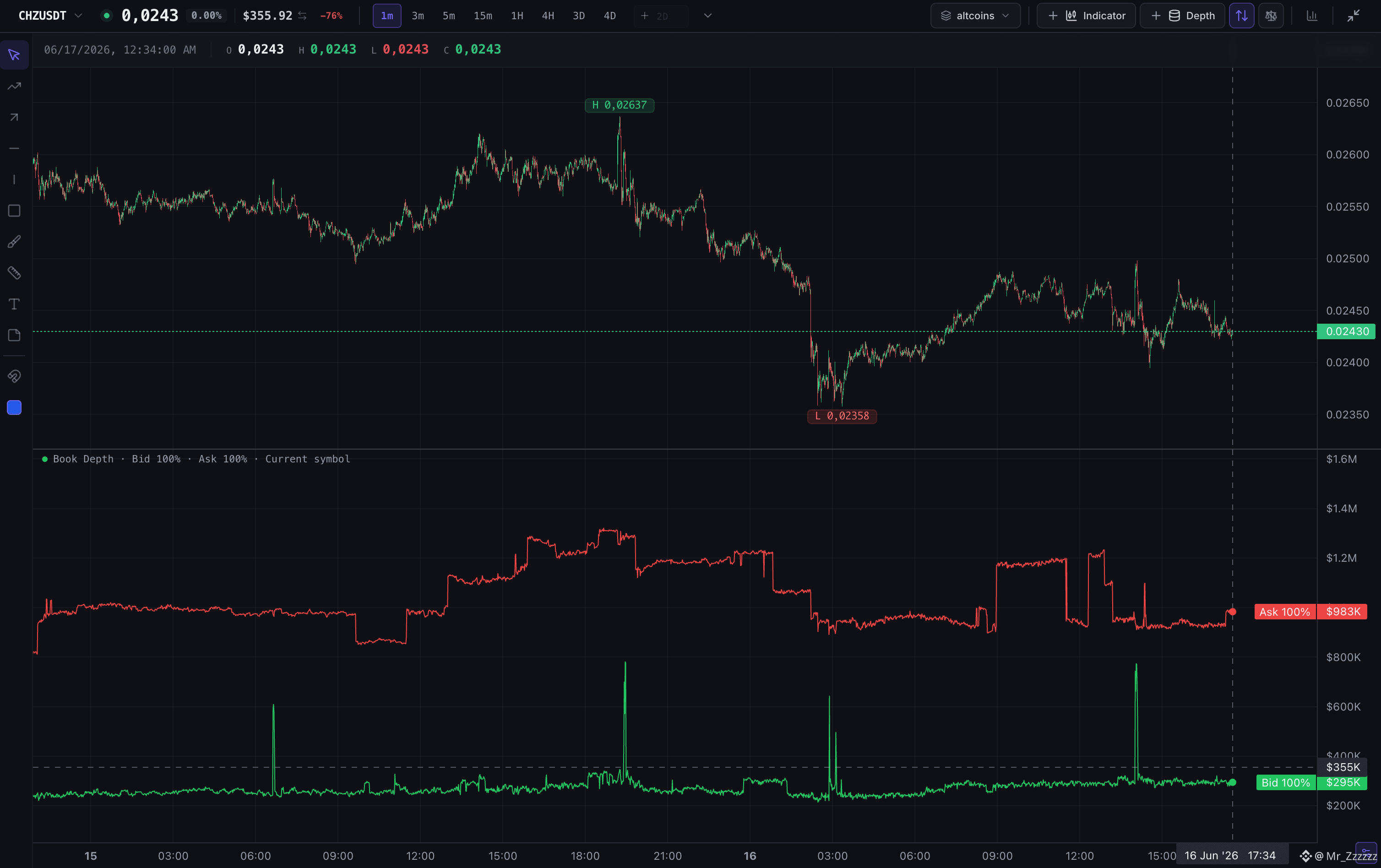Click the $355K crosshair value label
1381x868 pixels.
tap(1343, 767)
